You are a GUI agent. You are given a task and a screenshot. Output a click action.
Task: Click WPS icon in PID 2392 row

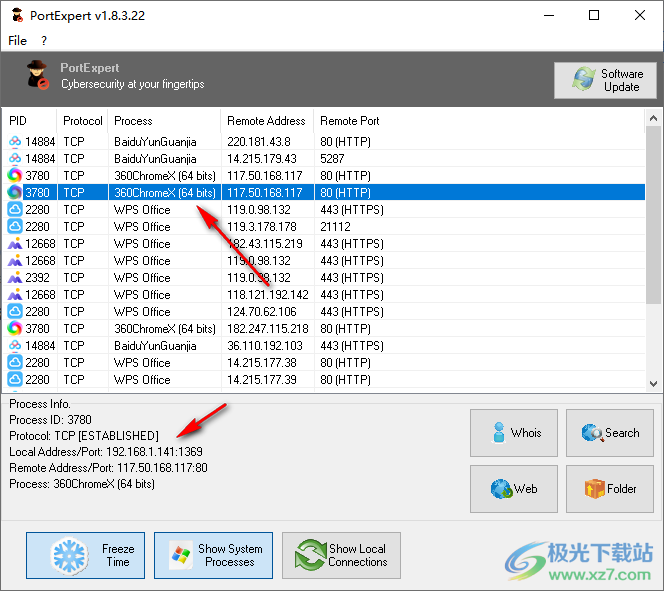15,277
